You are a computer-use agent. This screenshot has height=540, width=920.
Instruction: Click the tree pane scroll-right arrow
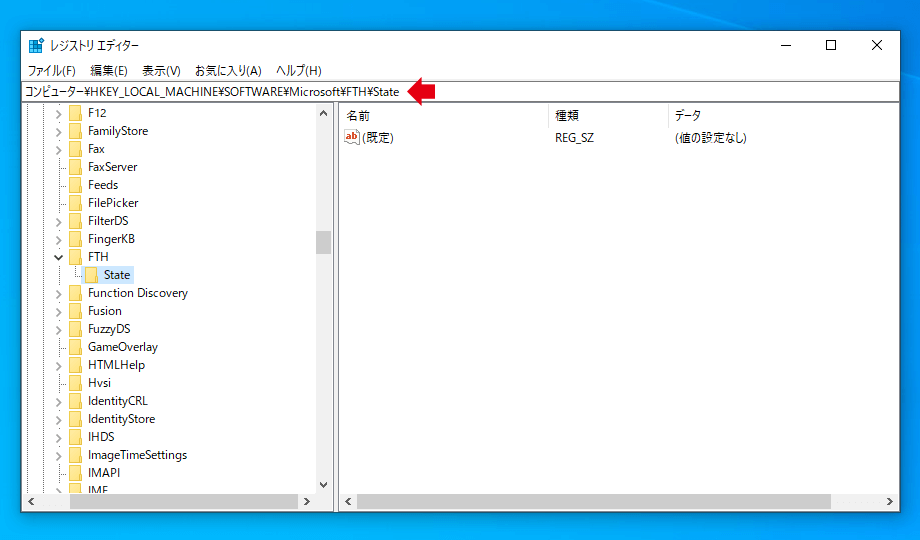click(306, 501)
